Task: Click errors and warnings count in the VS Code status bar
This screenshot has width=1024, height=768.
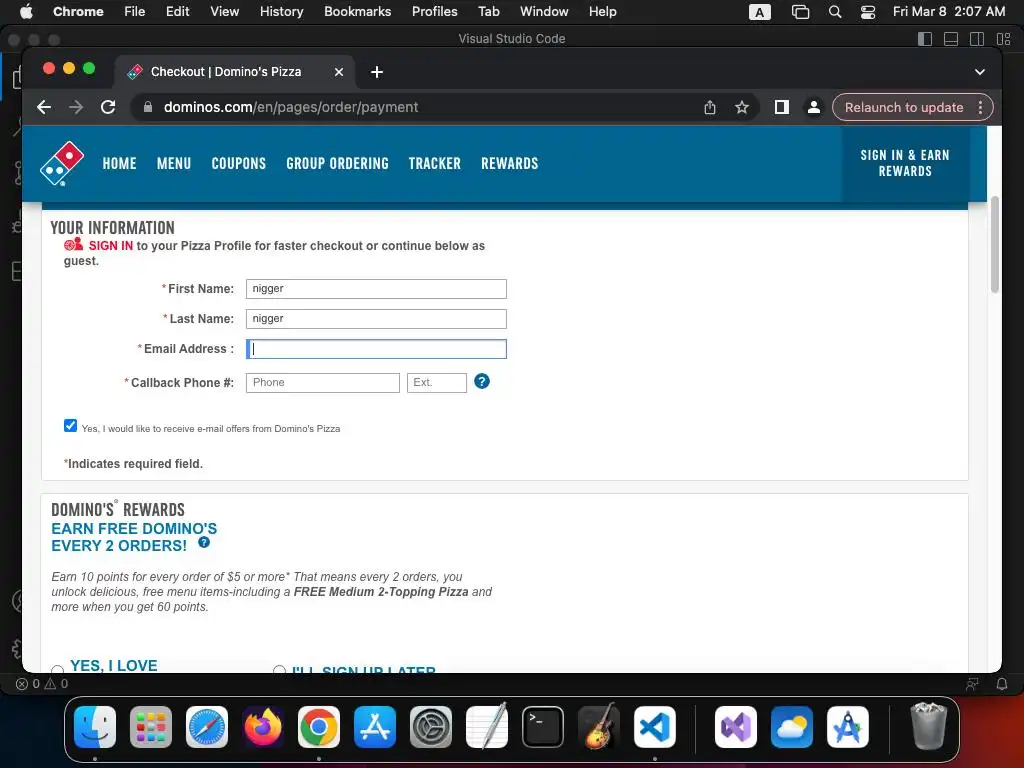Action: 42,684
